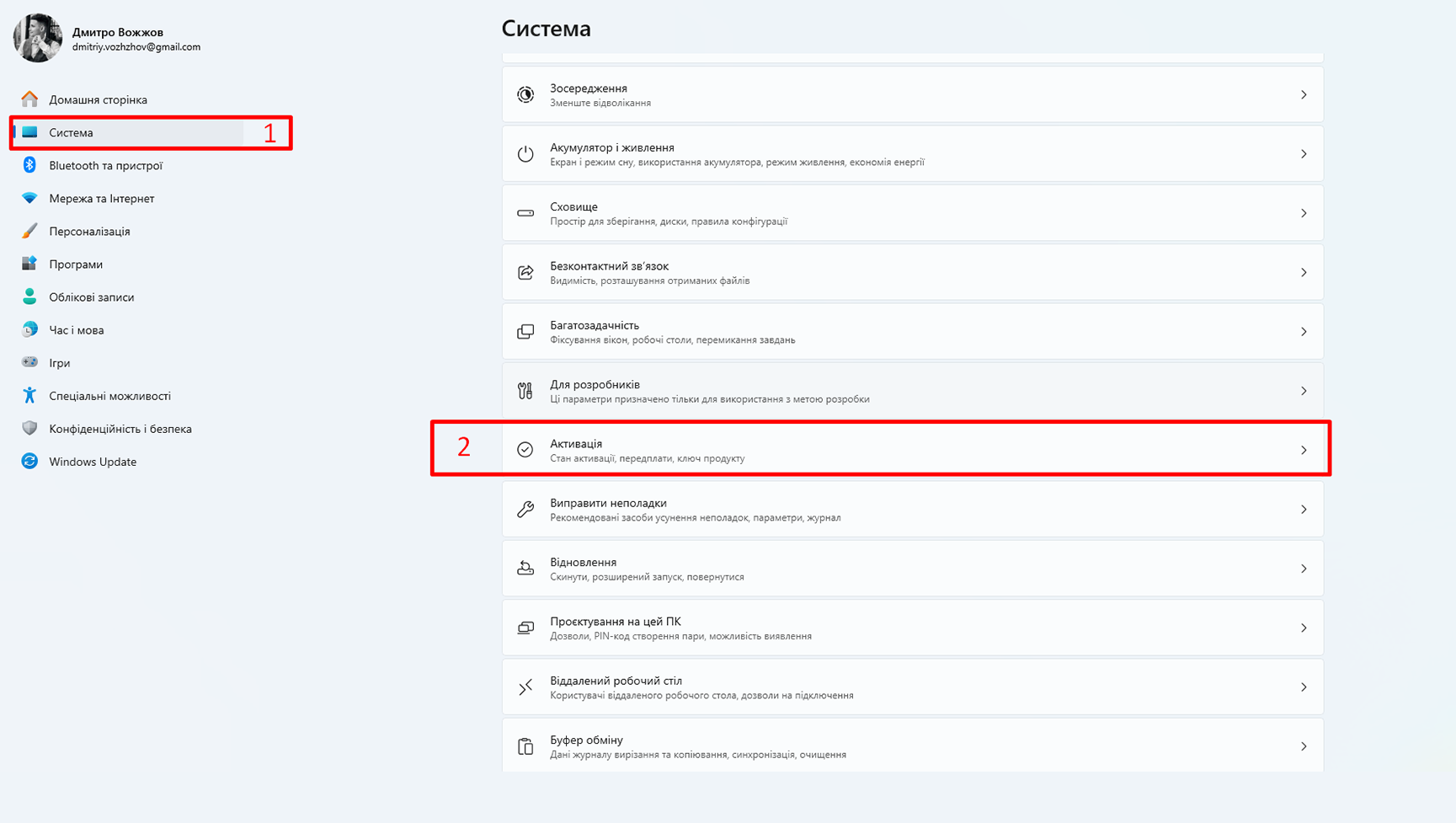This screenshot has height=823, width=1456.
Task: Click the wrench icon for Виправити неполадки
Action: (525, 510)
